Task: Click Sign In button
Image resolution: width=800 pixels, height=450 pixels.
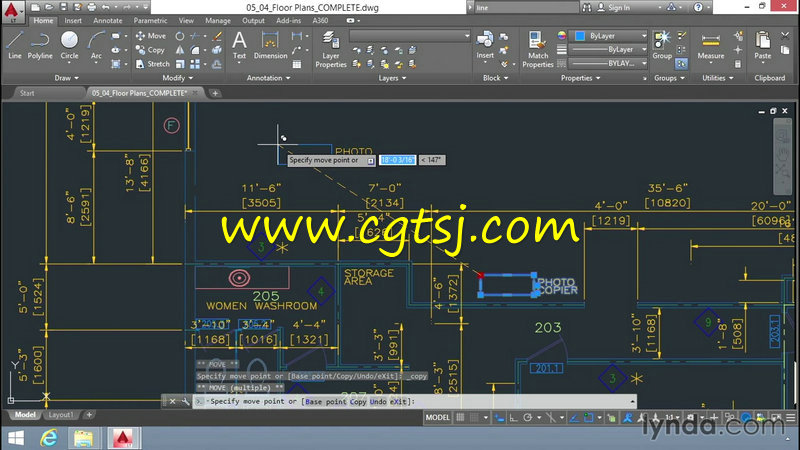Action: pyautogui.click(x=614, y=8)
